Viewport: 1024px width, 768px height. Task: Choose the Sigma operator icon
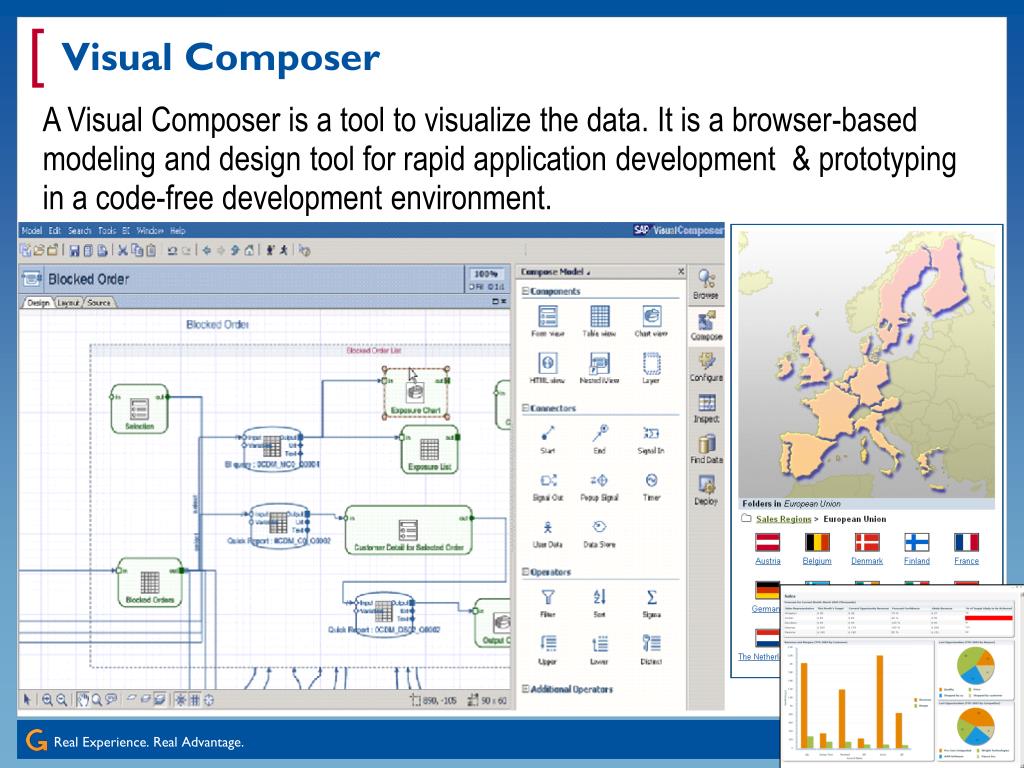pyautogui.click(x=651, y=597)
